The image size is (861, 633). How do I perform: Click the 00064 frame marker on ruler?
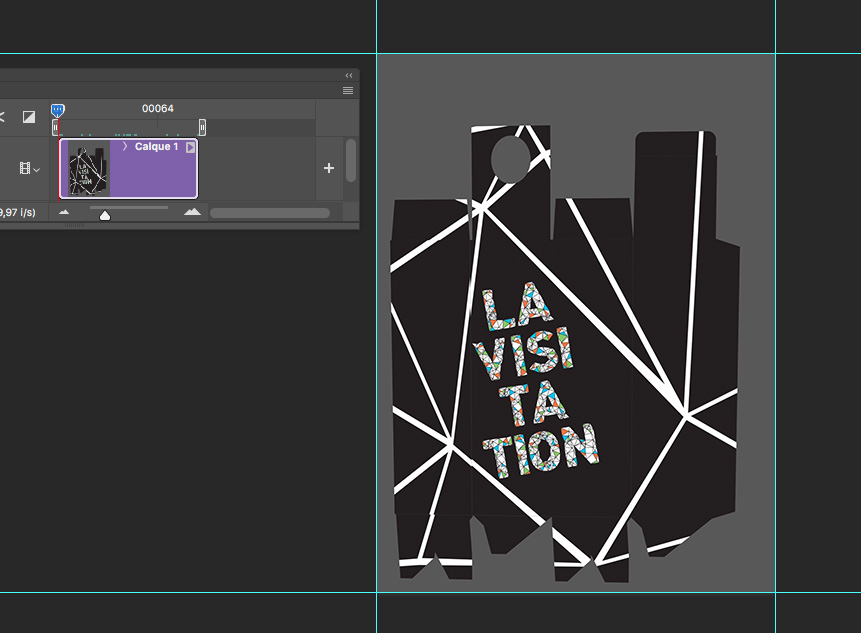pos(158,108)
